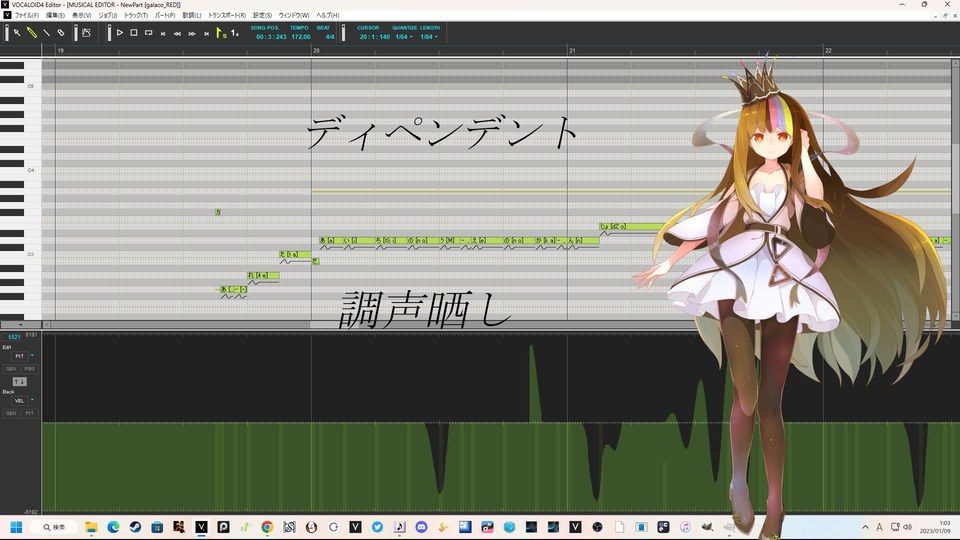
Task: Expand the piano roll corner dropdown arrow
Action: coord(21,324)
